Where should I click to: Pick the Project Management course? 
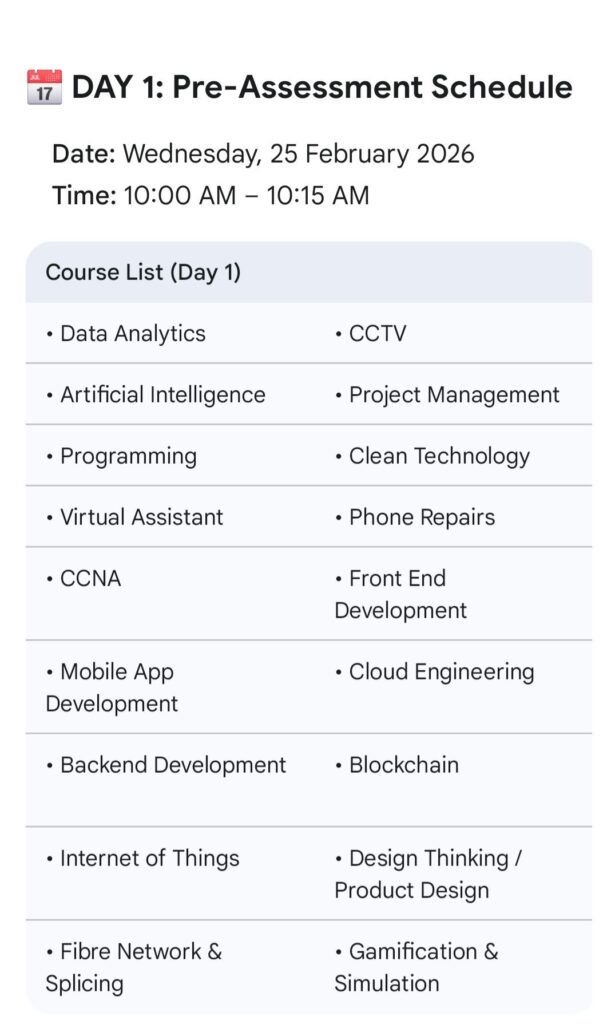(453, 395)
